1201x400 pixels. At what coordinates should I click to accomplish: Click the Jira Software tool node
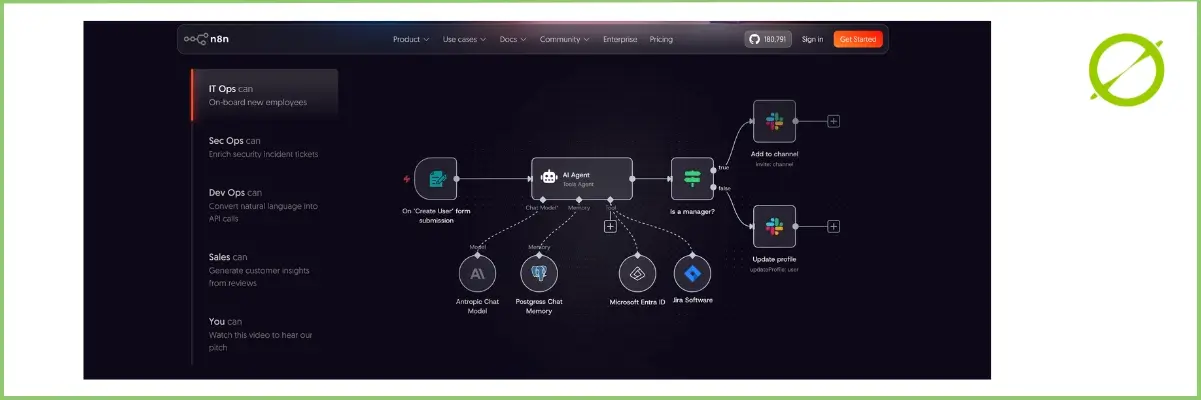pyautogui.click(x=691, y=273)
